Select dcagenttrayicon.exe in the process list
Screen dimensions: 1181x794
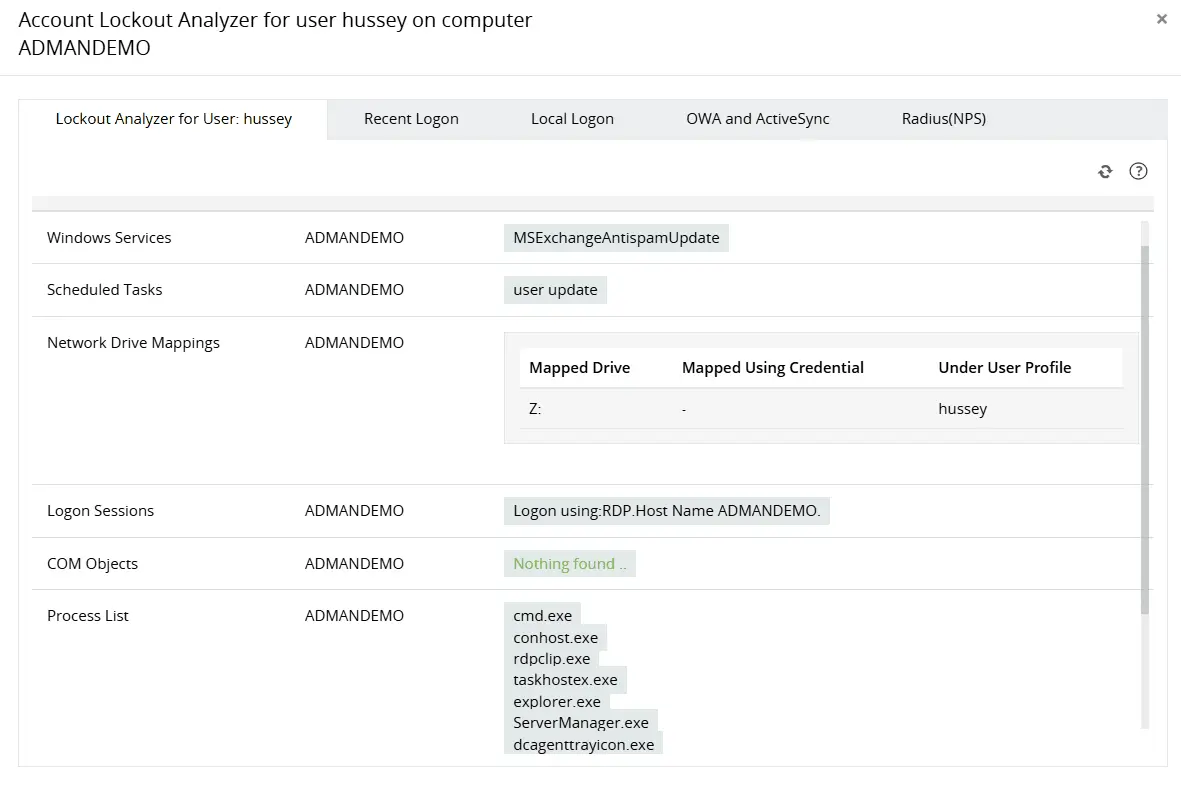coord(584,743)
